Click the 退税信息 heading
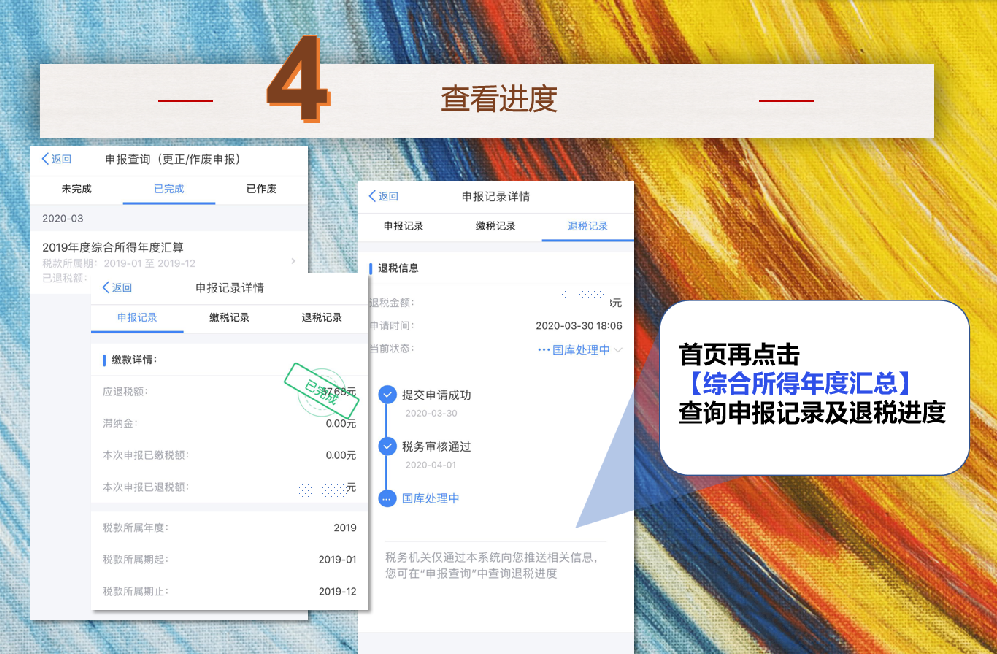 (398, 268)
